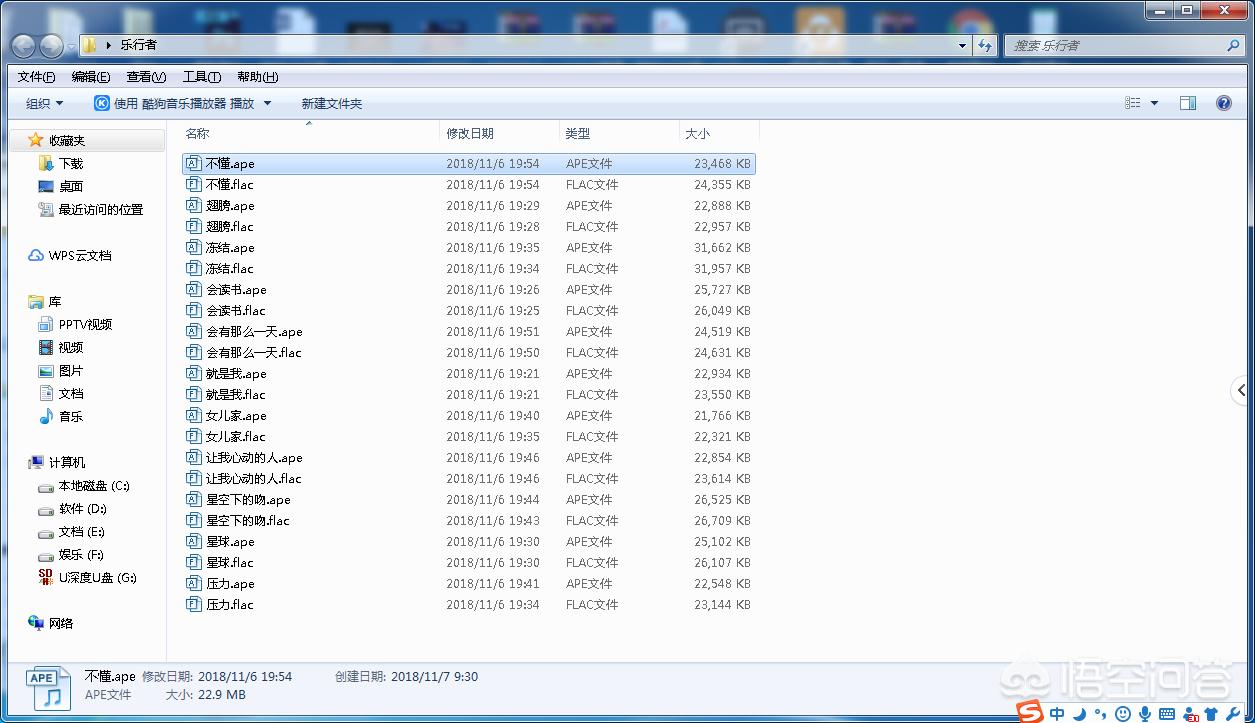Sort by the 大小 column header
Screen dimensions: 1255x723
tap(719, 133)
